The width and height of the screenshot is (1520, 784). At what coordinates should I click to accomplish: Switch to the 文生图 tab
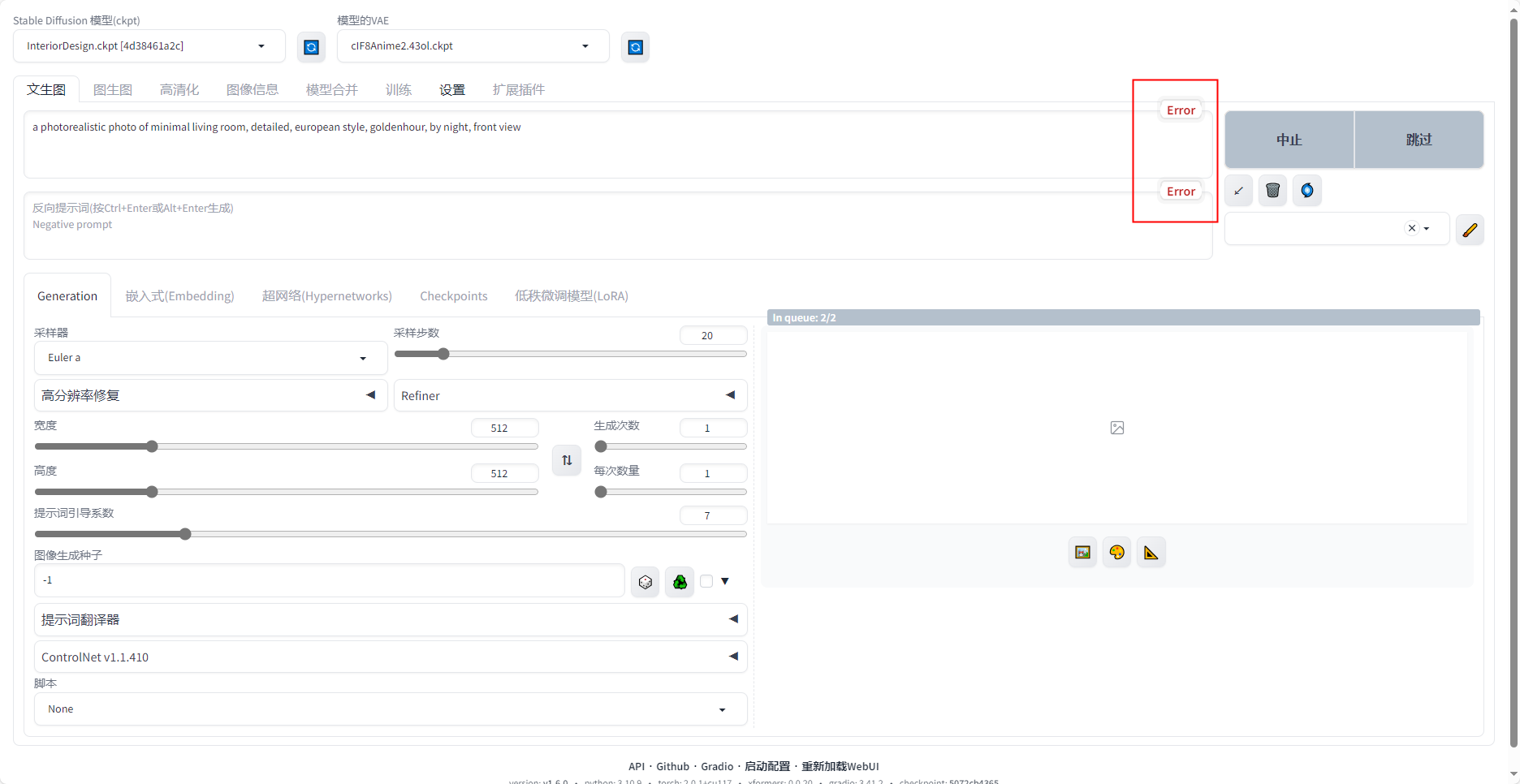pyautogui.click(x=46, y=89)
